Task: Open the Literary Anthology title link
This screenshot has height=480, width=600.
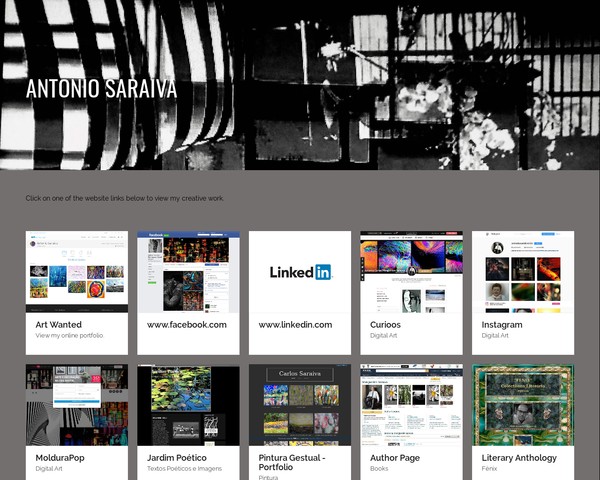Action: 519,457
